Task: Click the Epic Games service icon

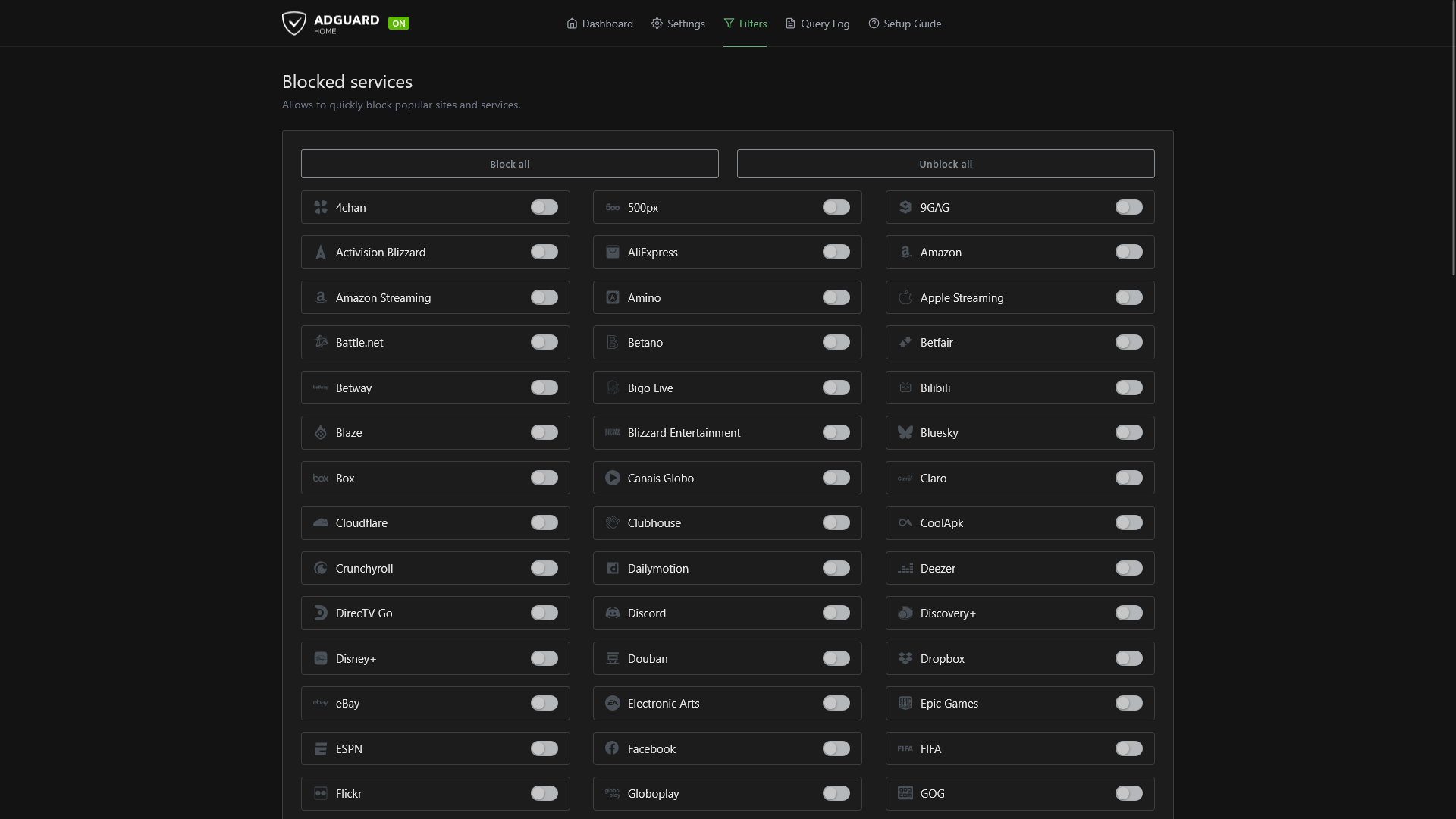Action: click(905, 703)
